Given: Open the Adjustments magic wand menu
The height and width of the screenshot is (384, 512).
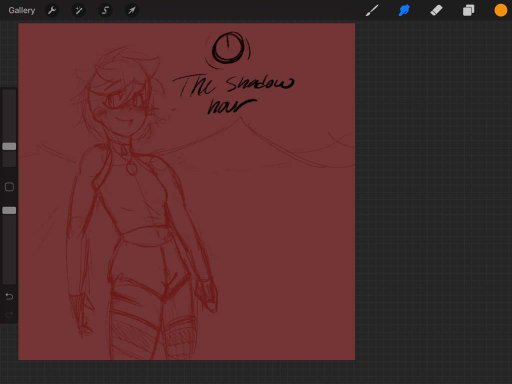Looking at the screenshot, I should pyautogui.click(x=78, y=10).
